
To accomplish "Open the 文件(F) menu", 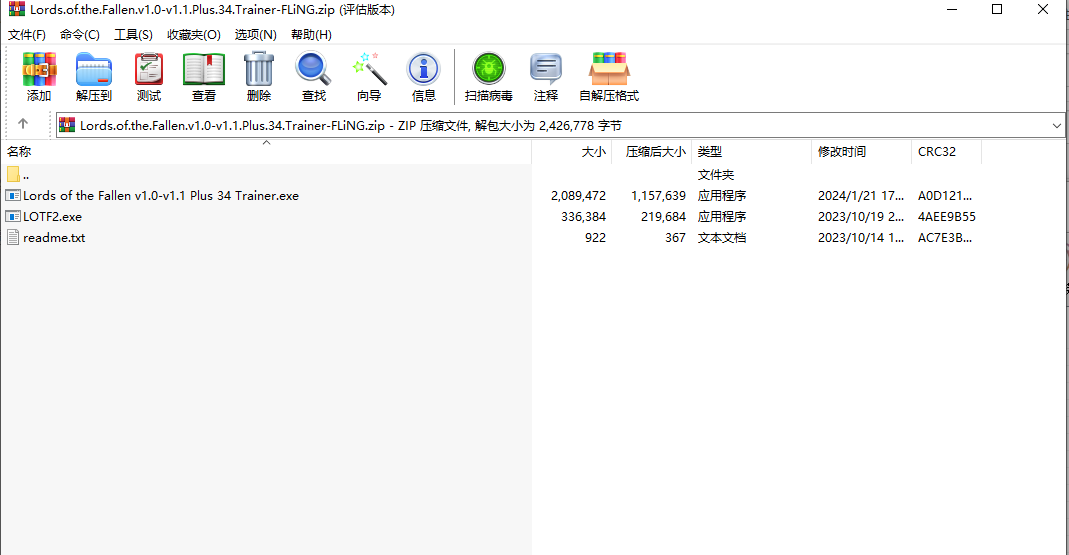I will click(x=27, y=34).
